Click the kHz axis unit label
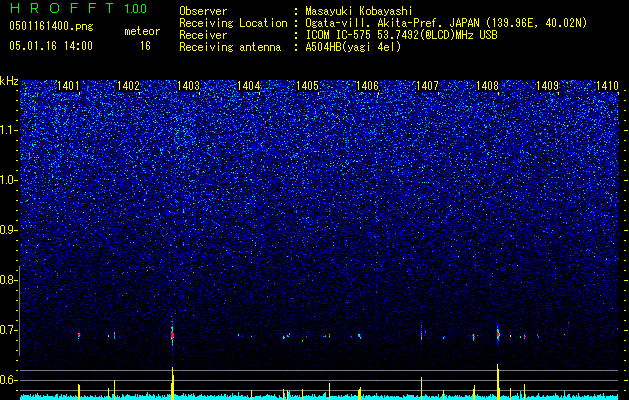 point(10,81)
